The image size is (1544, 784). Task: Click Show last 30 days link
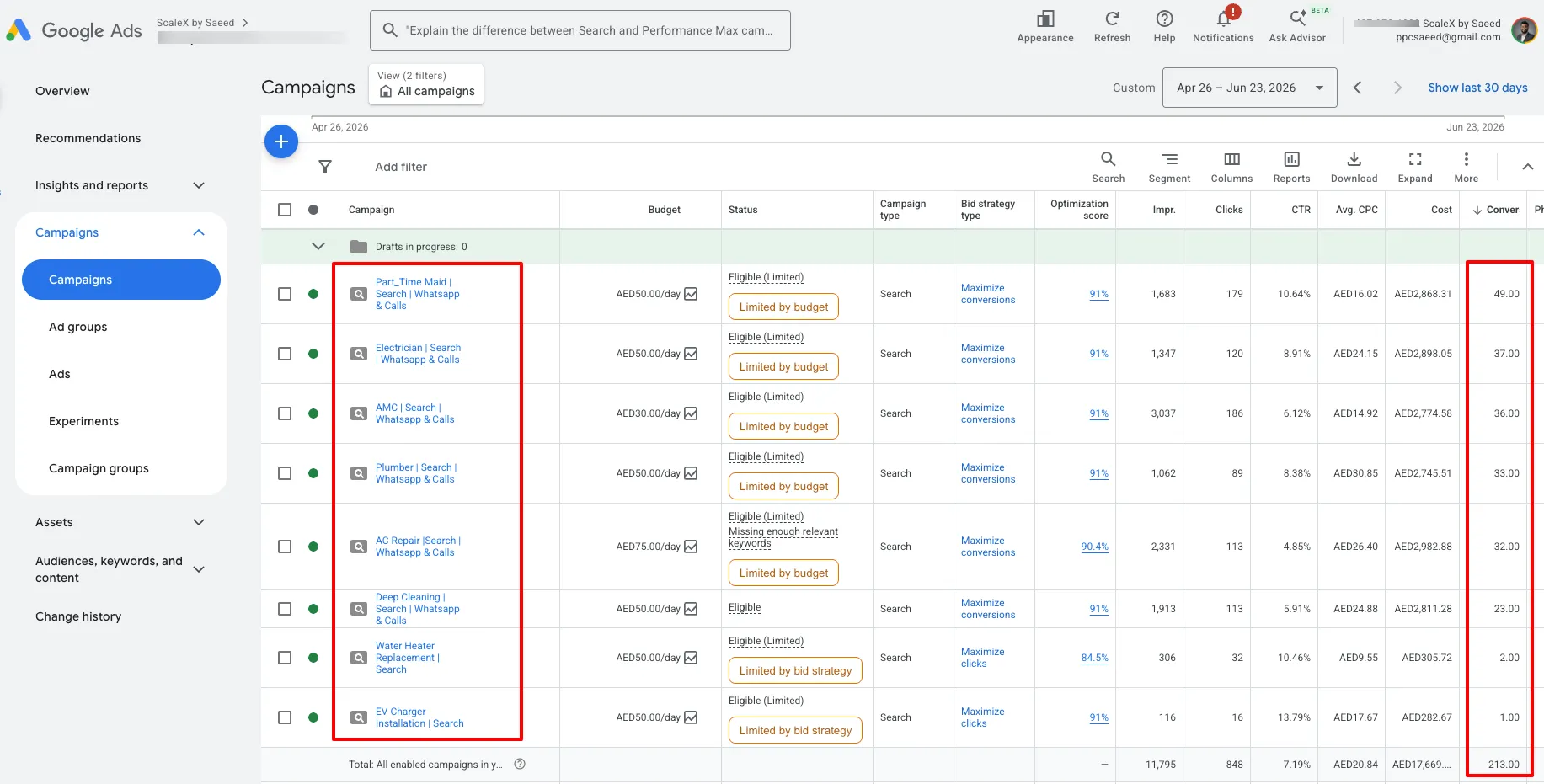tap(1477, 88)
